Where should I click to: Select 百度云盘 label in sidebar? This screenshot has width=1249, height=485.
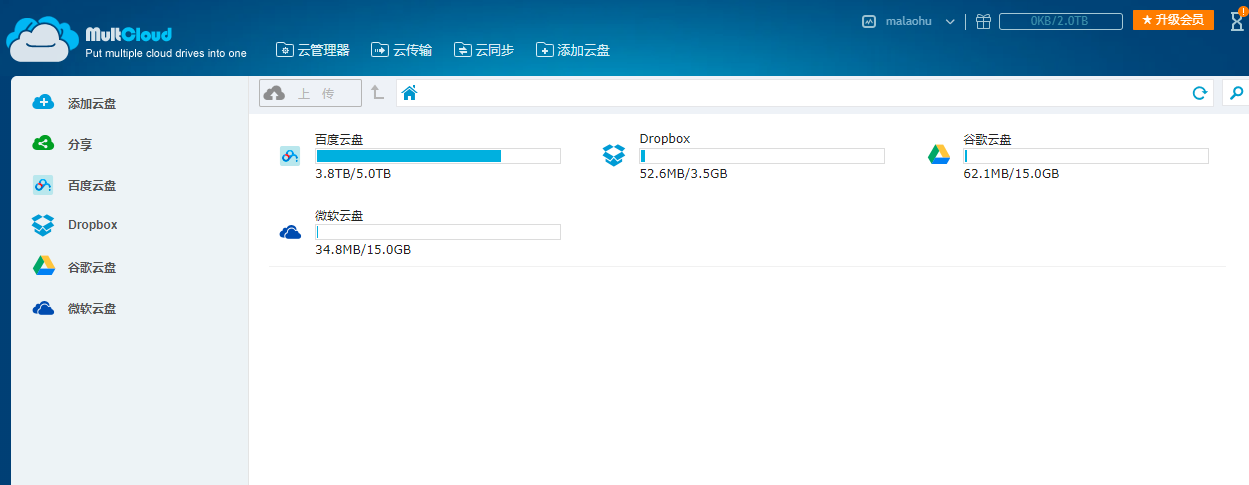(92, 185)
